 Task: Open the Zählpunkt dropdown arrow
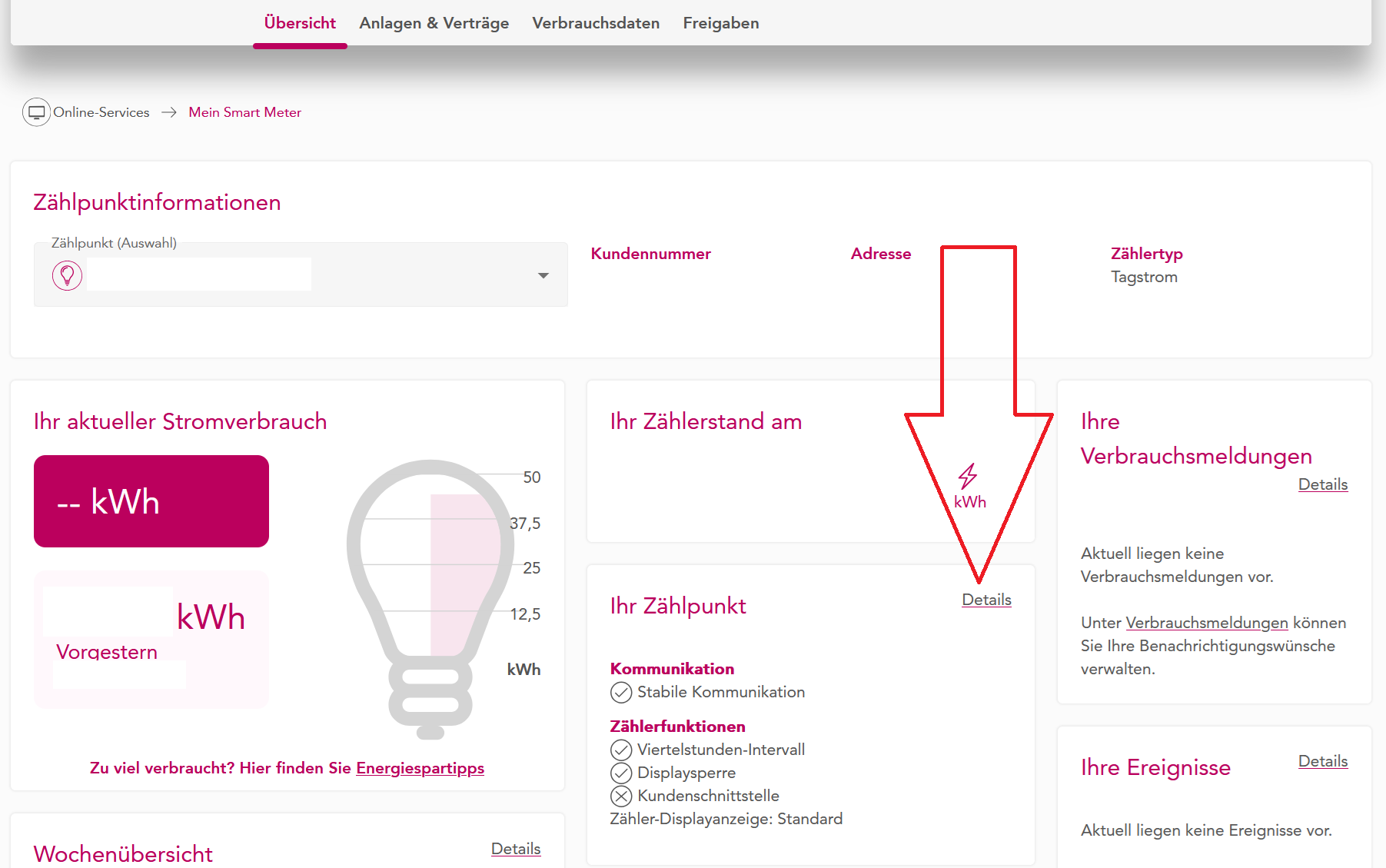(543, 275)
